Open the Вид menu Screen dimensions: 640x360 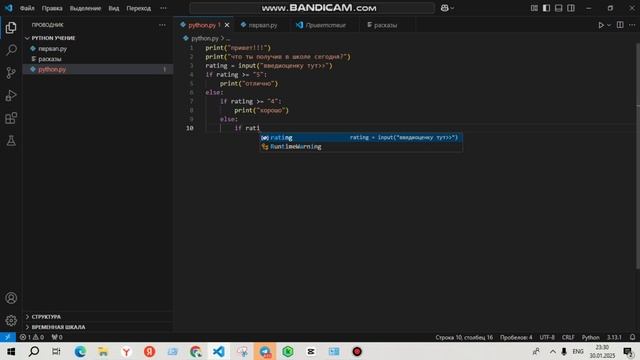[x=114, y=8]
